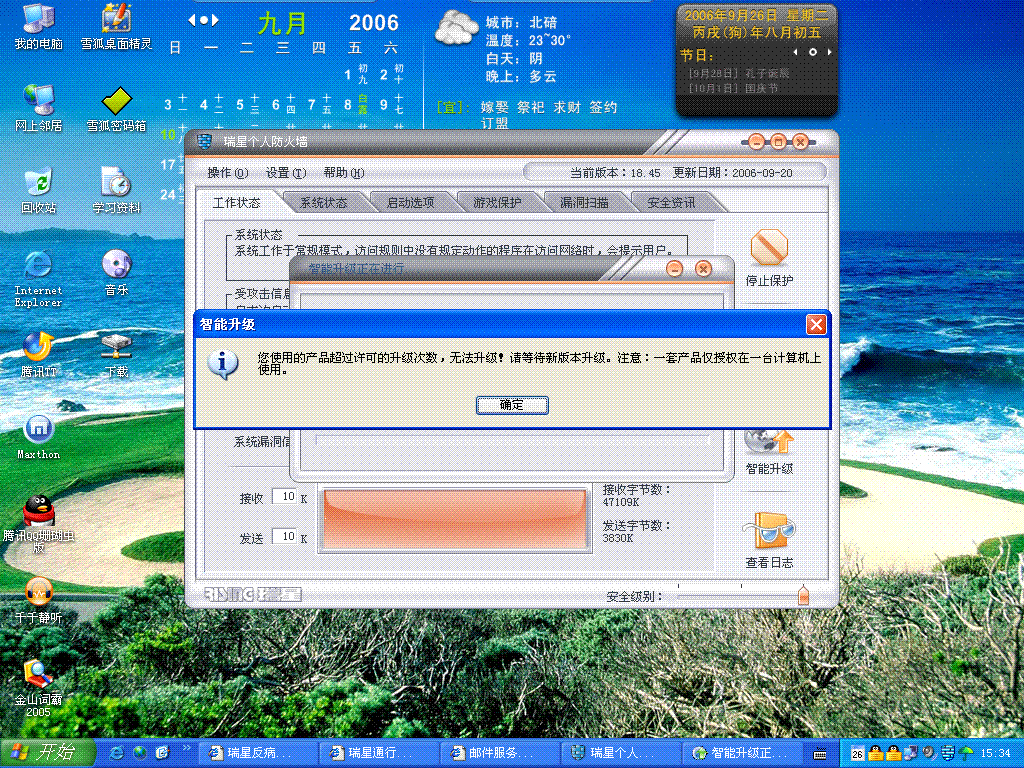Maximize the 瑞星个人防火墙 window
This screenshot has height=768, width=1024.
[x=778, y=141]
